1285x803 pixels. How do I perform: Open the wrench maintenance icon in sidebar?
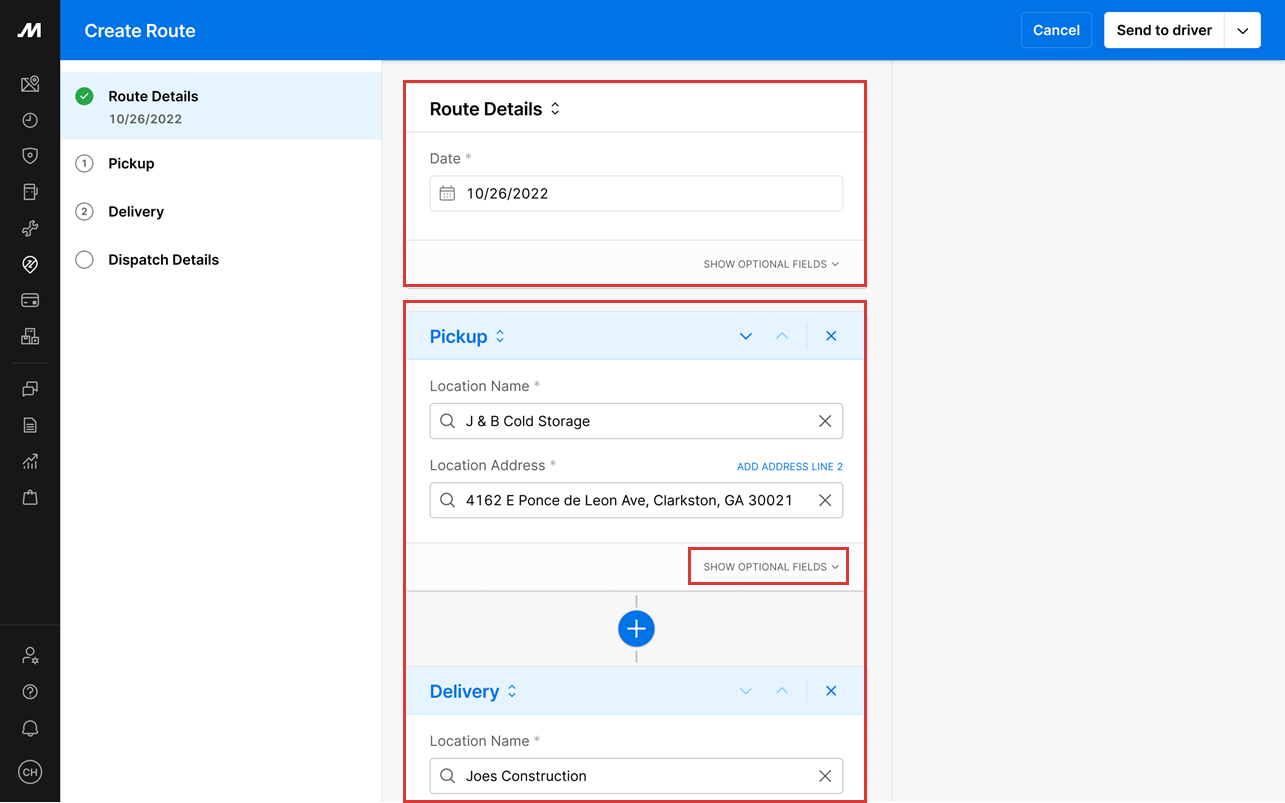30,228
